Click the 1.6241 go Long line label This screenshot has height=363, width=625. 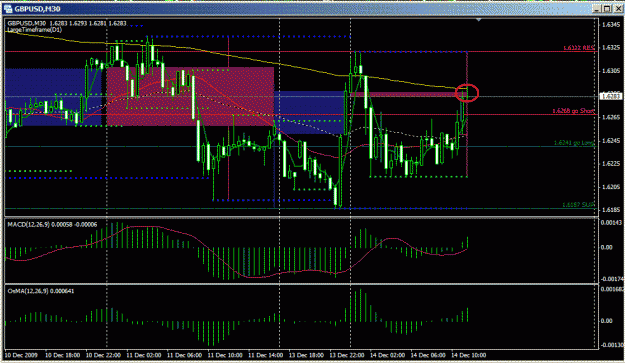[574, 143]
